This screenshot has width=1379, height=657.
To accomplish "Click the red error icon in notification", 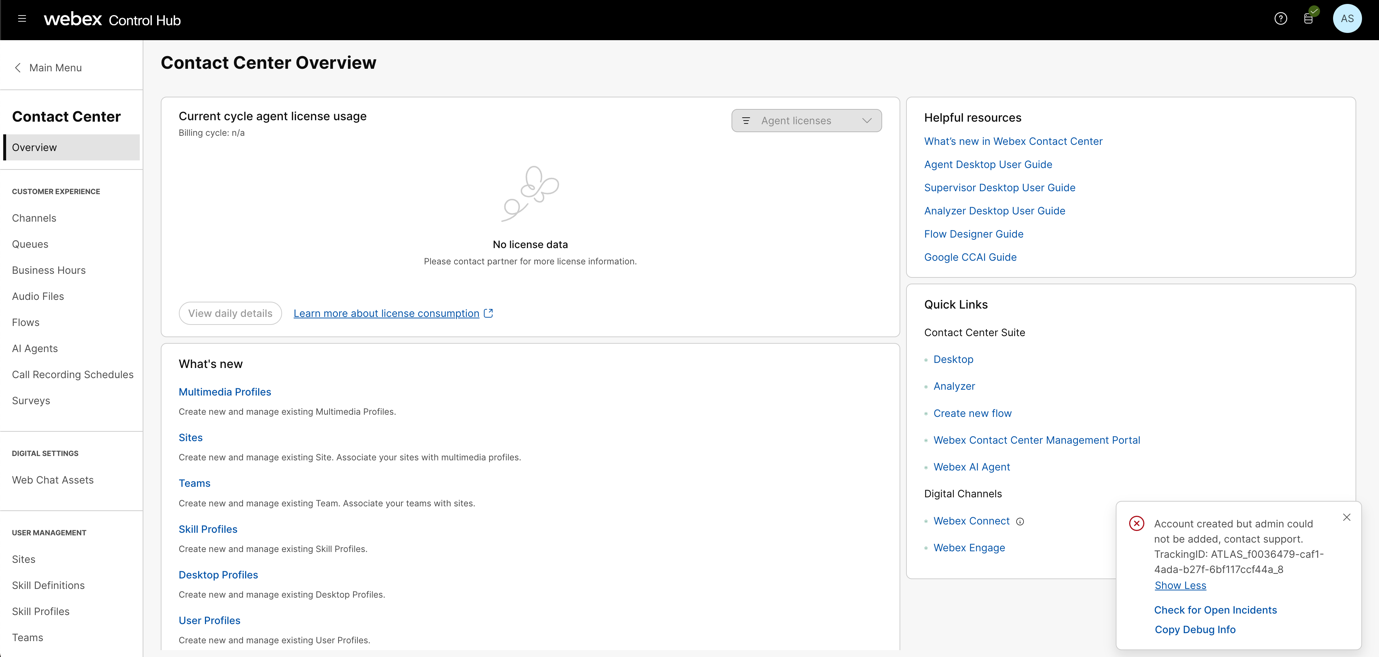I will pos(1137,524).
